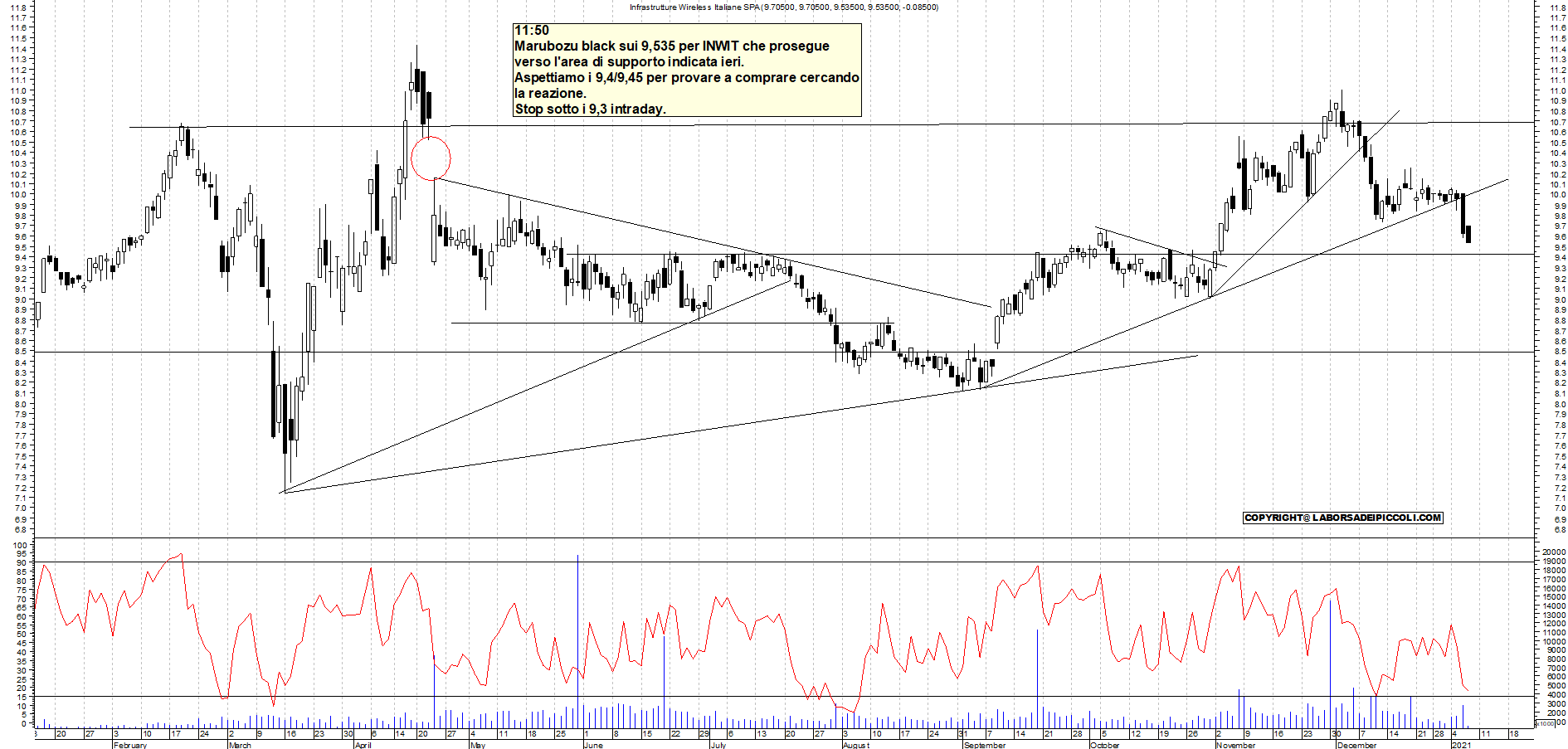Click the February label on the time axis
Screen dimensions: 1568x749
point(130,745)
